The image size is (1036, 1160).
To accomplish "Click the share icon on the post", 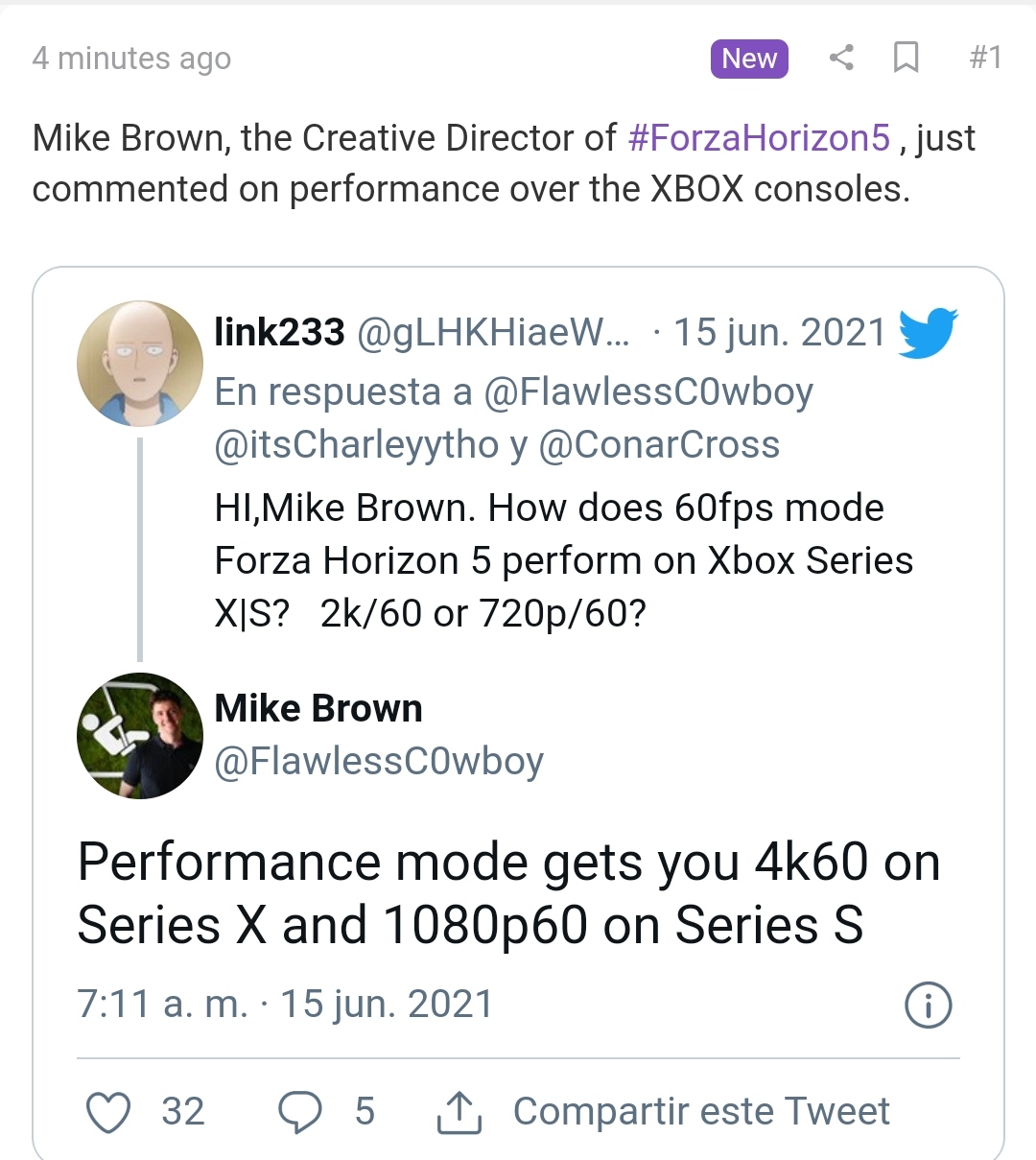I will (x=841, y=58).
